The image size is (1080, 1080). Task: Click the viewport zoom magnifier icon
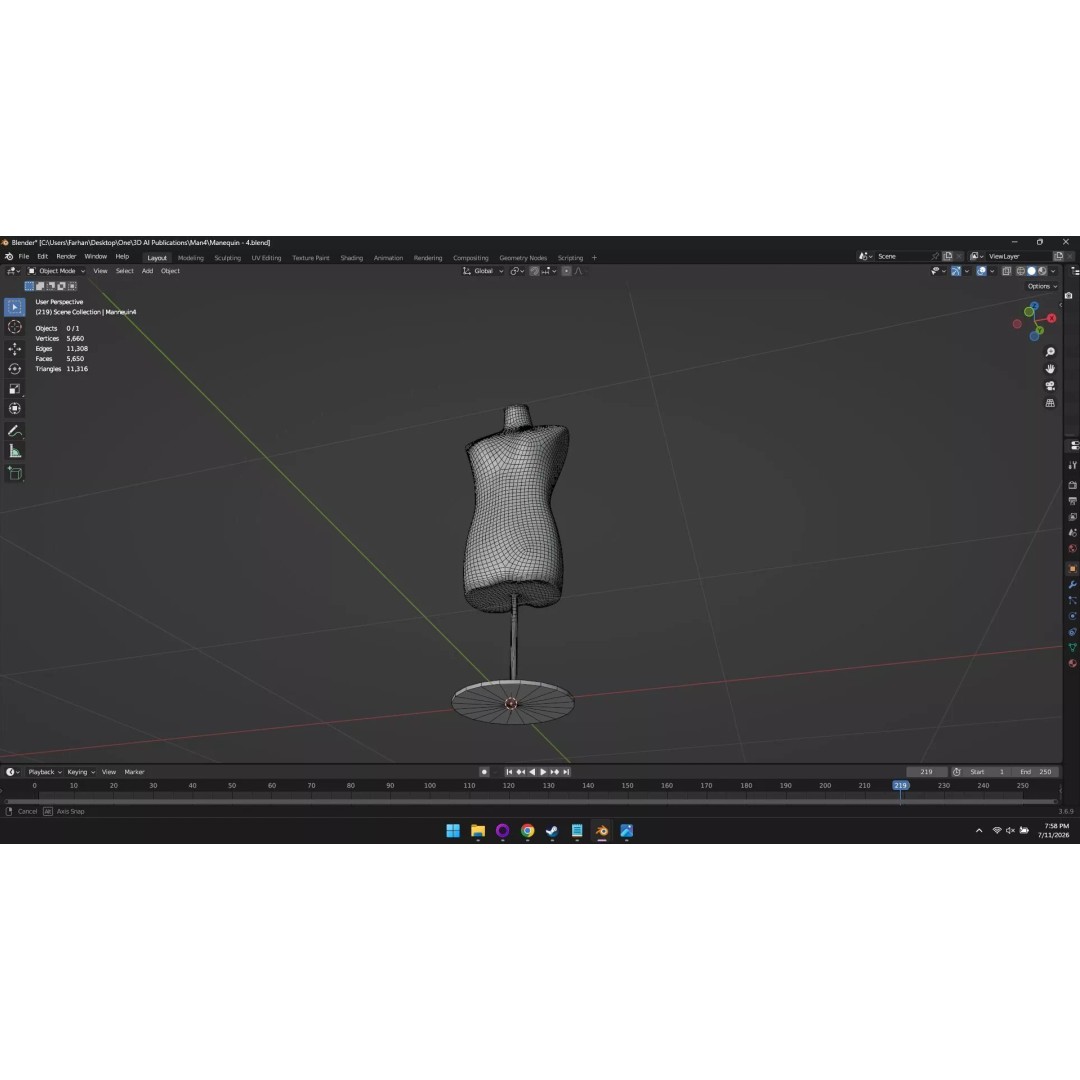(1050, 352)
